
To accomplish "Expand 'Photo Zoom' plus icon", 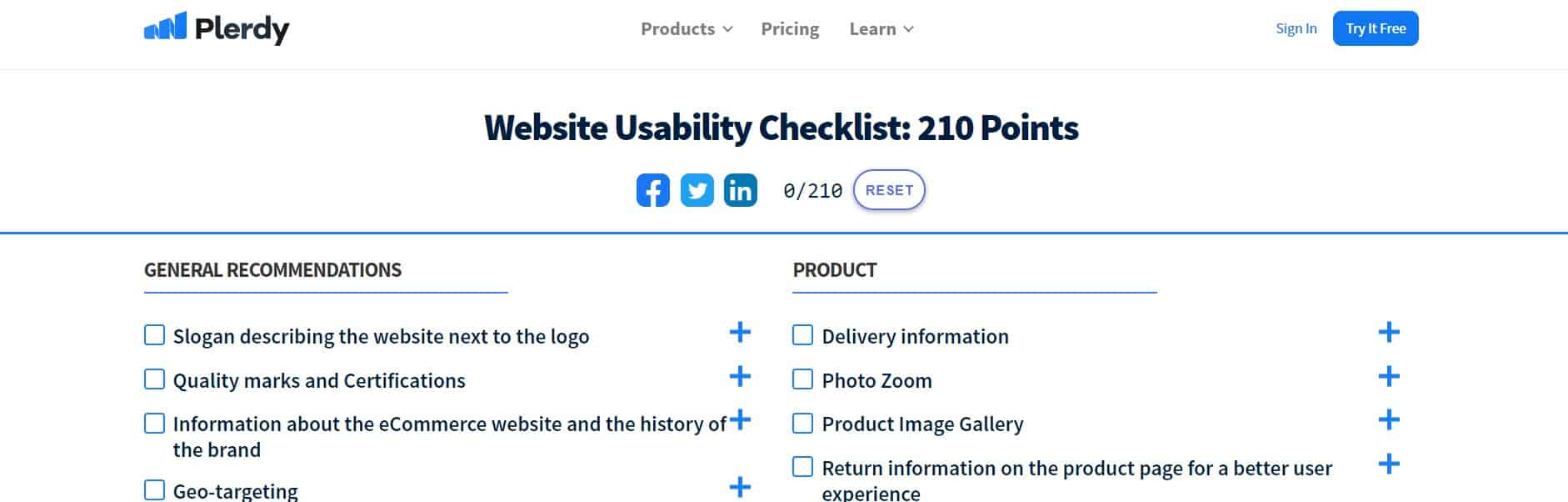I will [1389, 376].
